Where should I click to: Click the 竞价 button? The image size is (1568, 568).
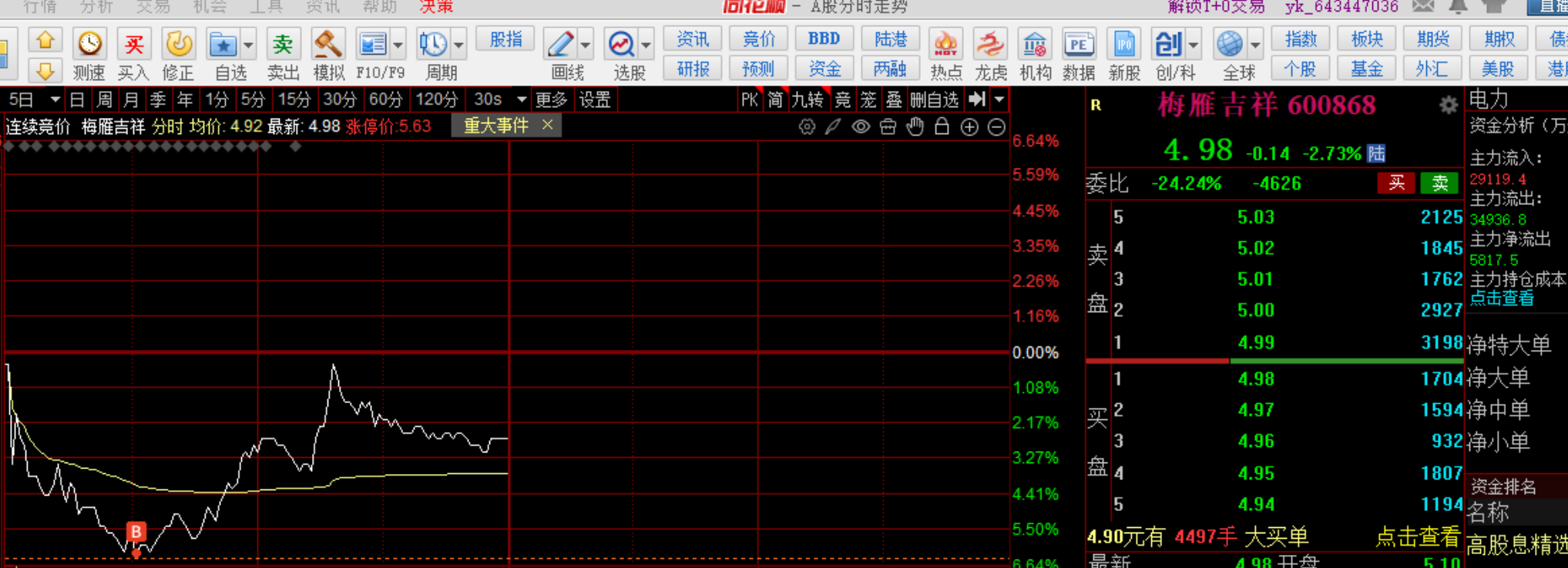759,39
